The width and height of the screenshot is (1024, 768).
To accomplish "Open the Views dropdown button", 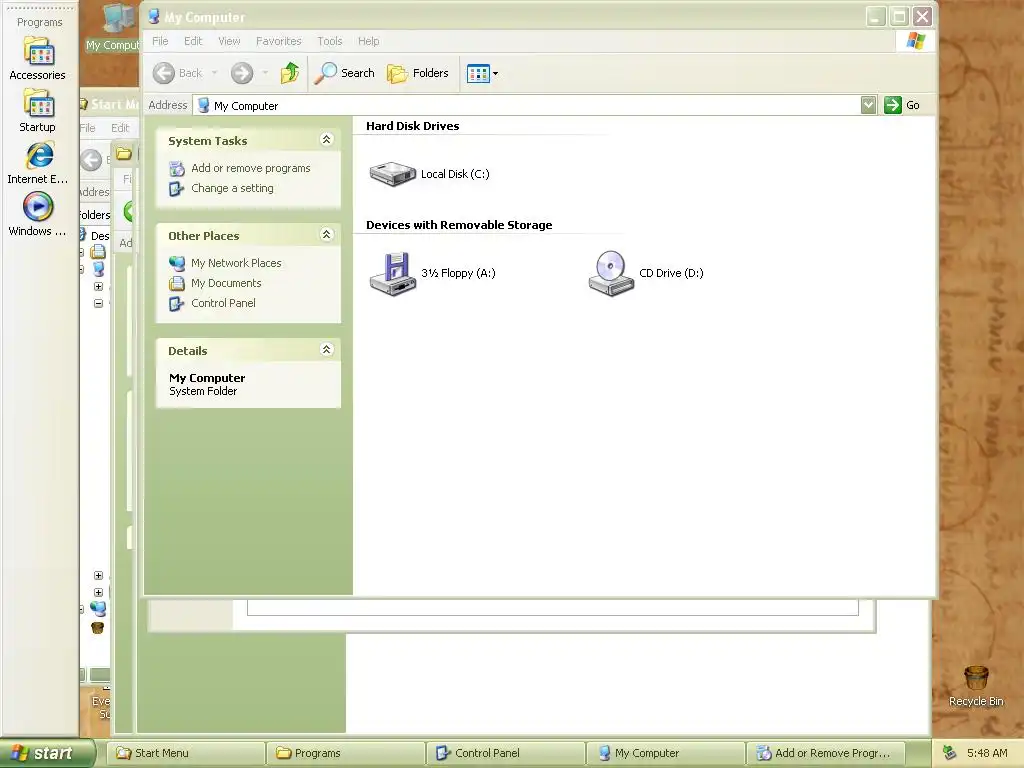I will coord(483,73).
